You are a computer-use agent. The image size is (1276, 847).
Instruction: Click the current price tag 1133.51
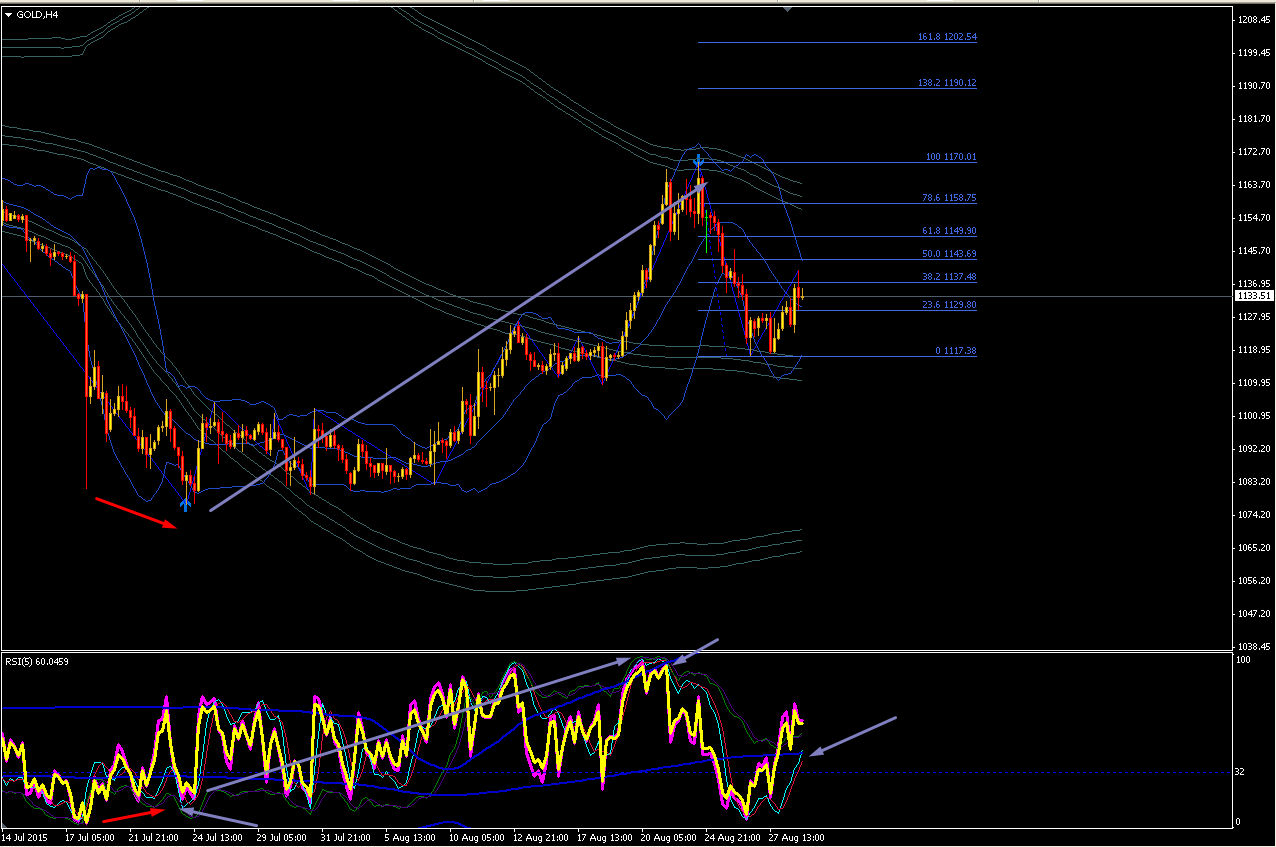pyautogui.click(x=1253, y=296)
